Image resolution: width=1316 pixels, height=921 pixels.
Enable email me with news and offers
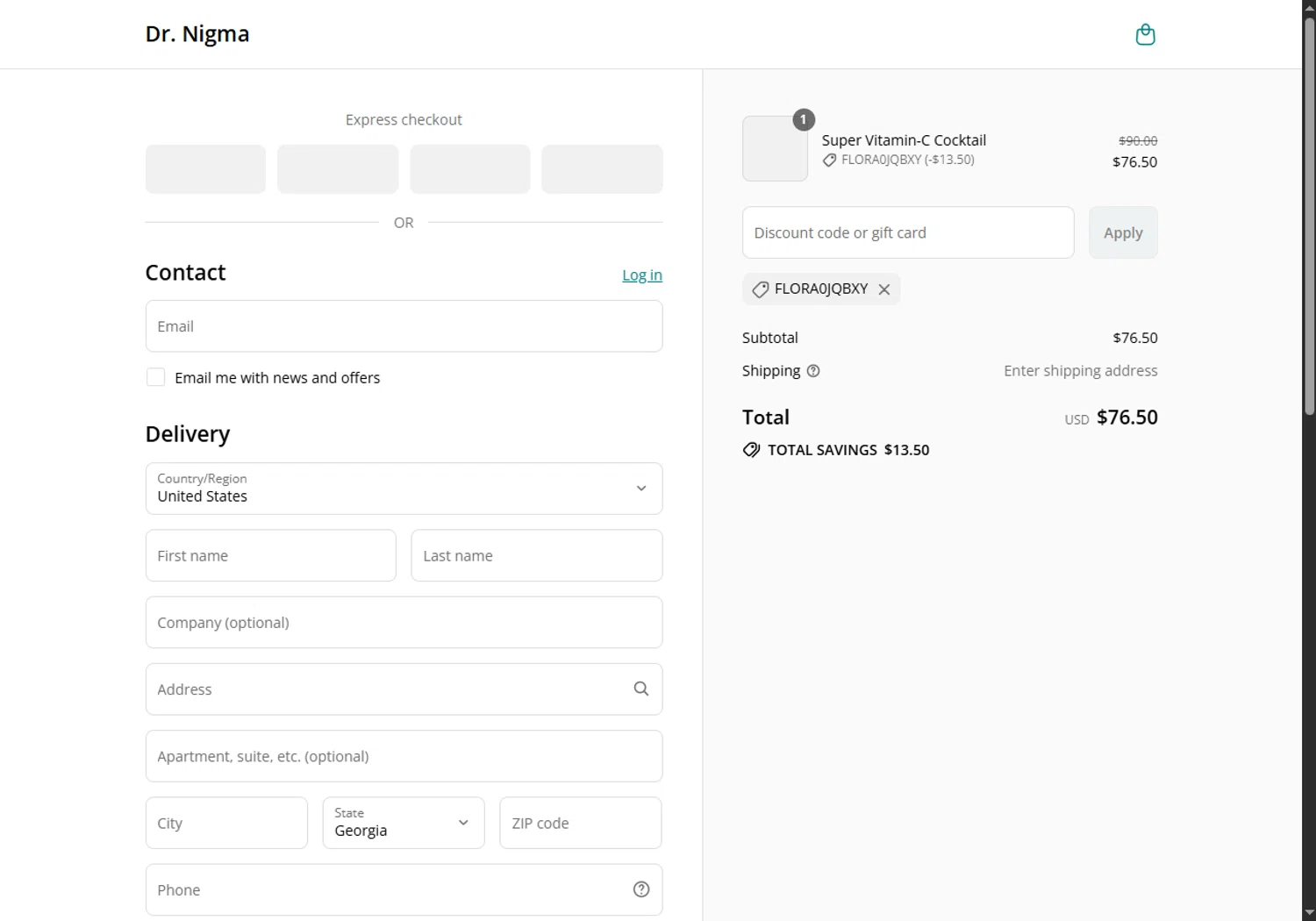[x=156, y=378]
